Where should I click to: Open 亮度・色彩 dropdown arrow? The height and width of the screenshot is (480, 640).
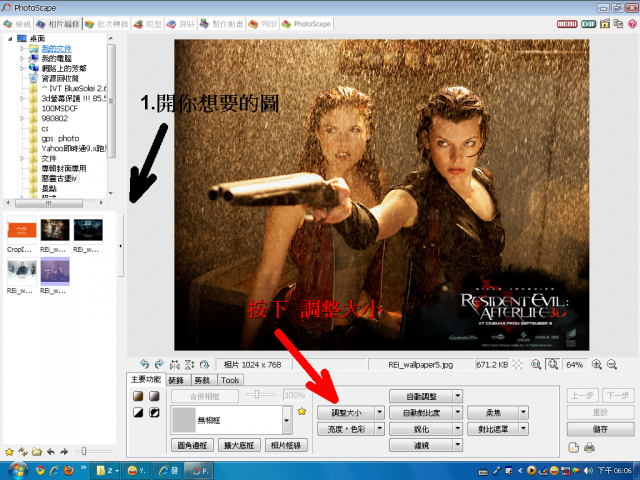[380, 429]
